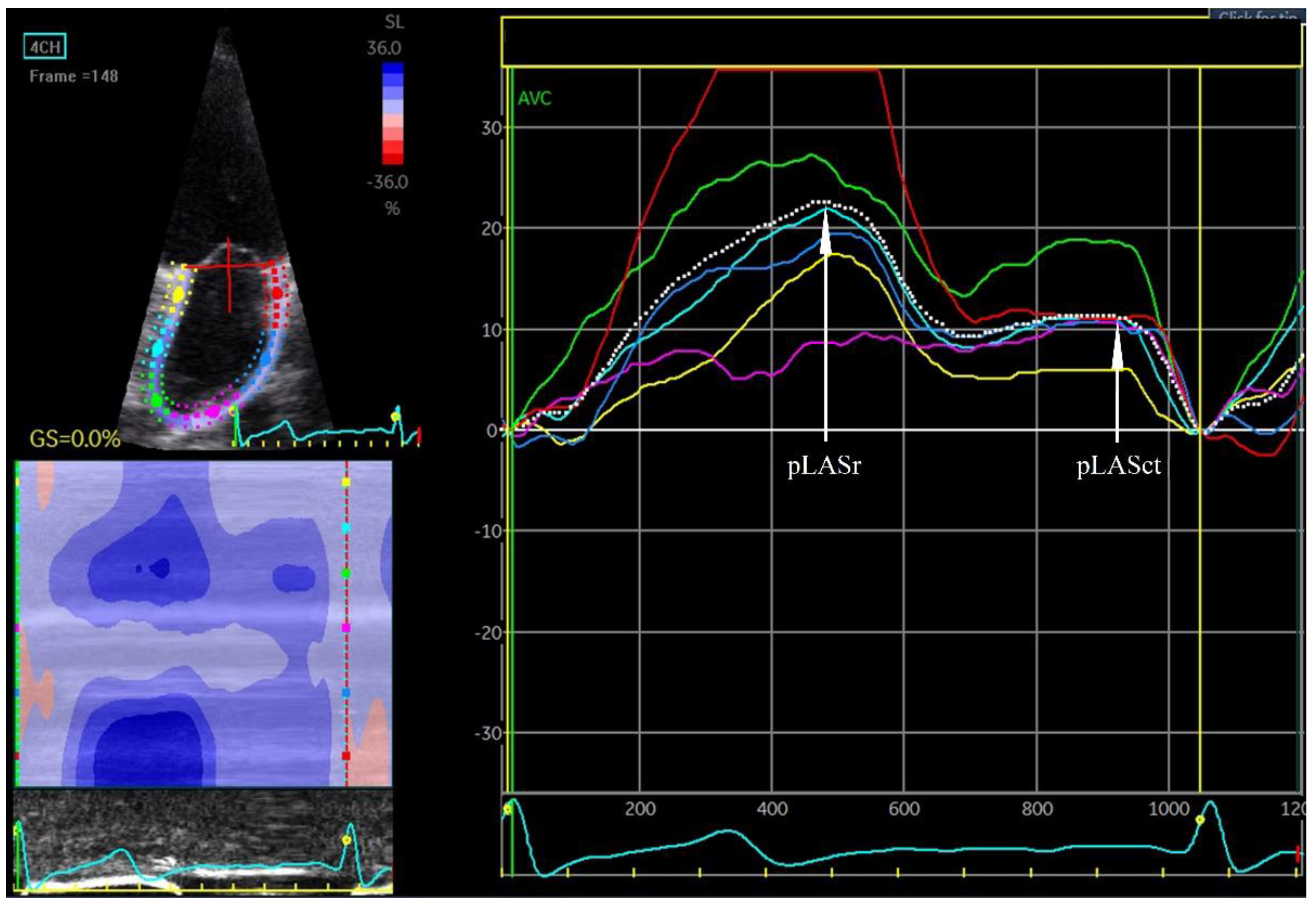Click the Frame =148 indicator text
This screenshot has height=909, width=1316.
coord(73,77)
